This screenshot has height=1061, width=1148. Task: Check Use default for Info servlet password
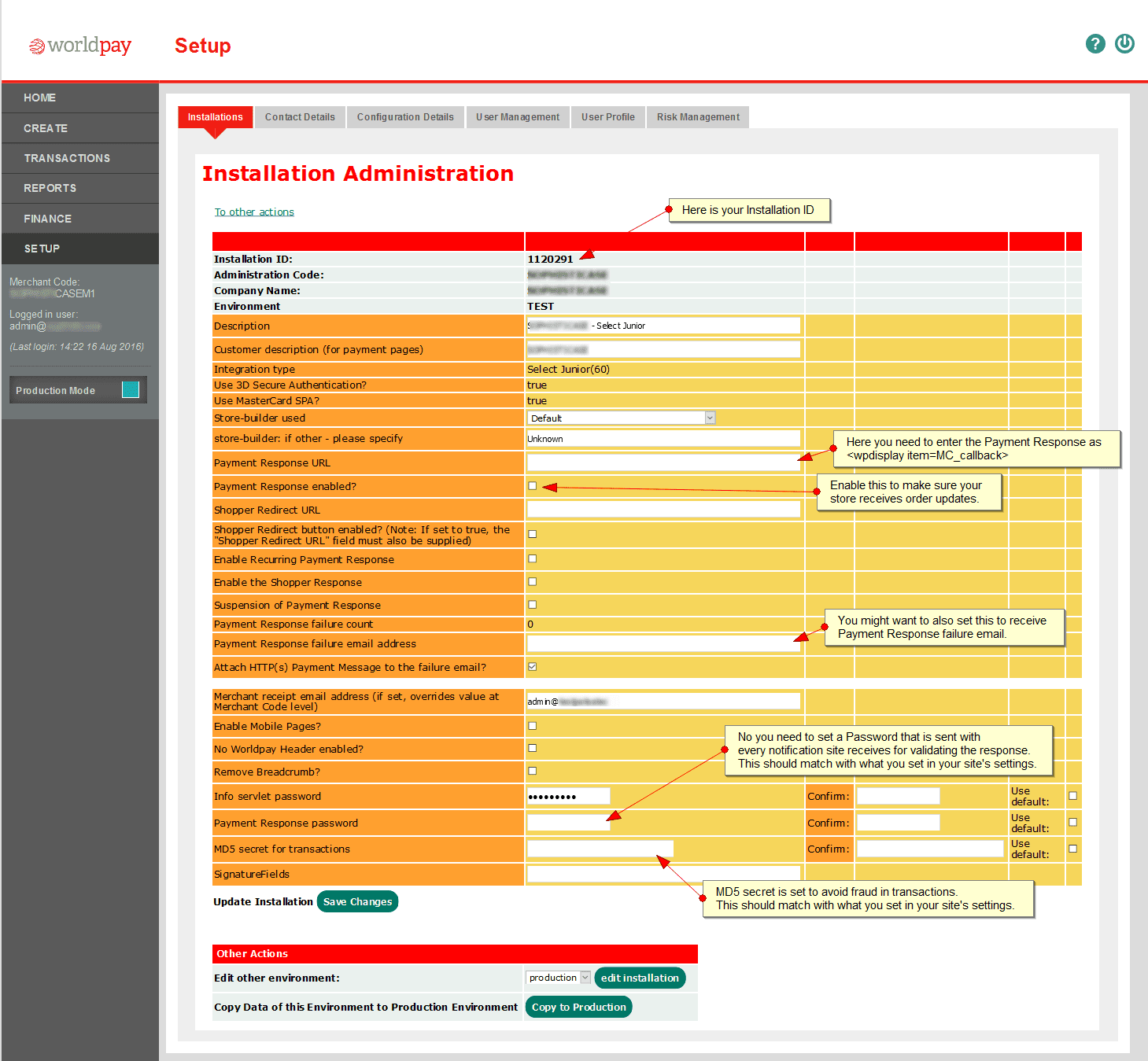tap(1073, 796)
